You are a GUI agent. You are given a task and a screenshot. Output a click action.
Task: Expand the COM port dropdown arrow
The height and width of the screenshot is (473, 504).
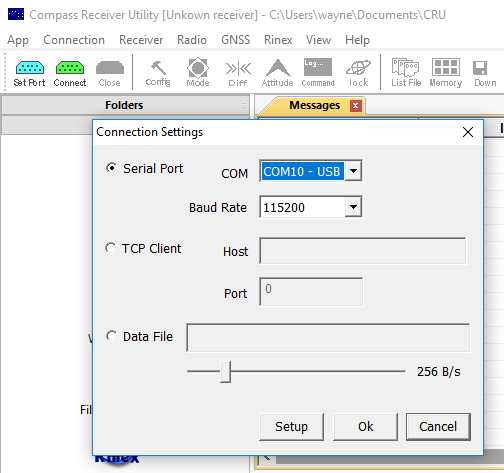tap(353, 171)
